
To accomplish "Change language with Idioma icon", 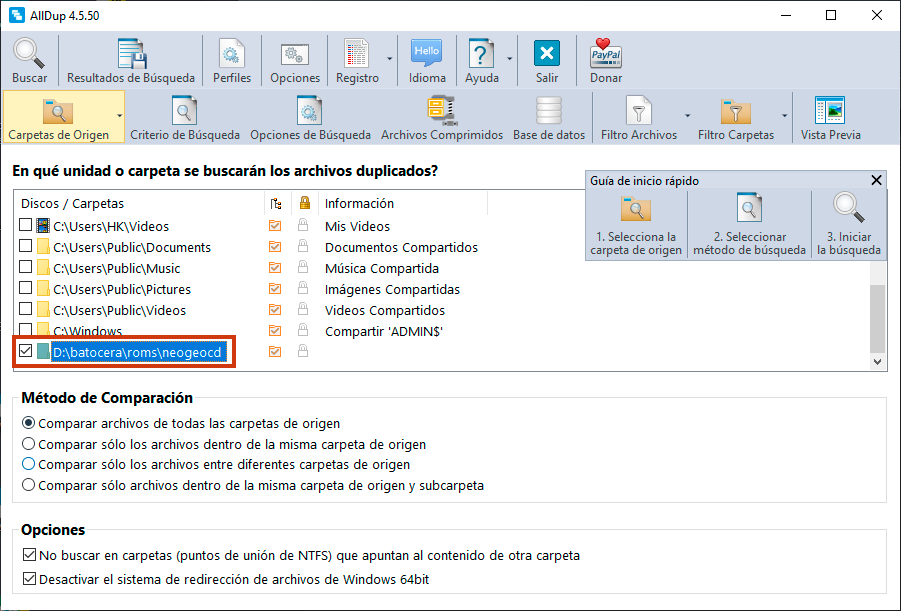I will pos(427,60).
